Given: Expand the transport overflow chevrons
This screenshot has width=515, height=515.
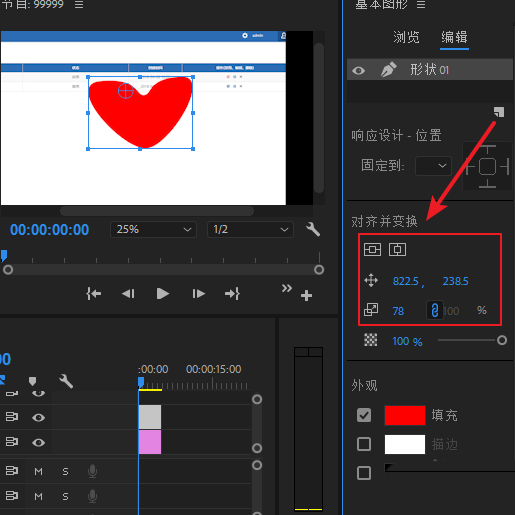Looking at the screenshot, I should coord(287,288).
